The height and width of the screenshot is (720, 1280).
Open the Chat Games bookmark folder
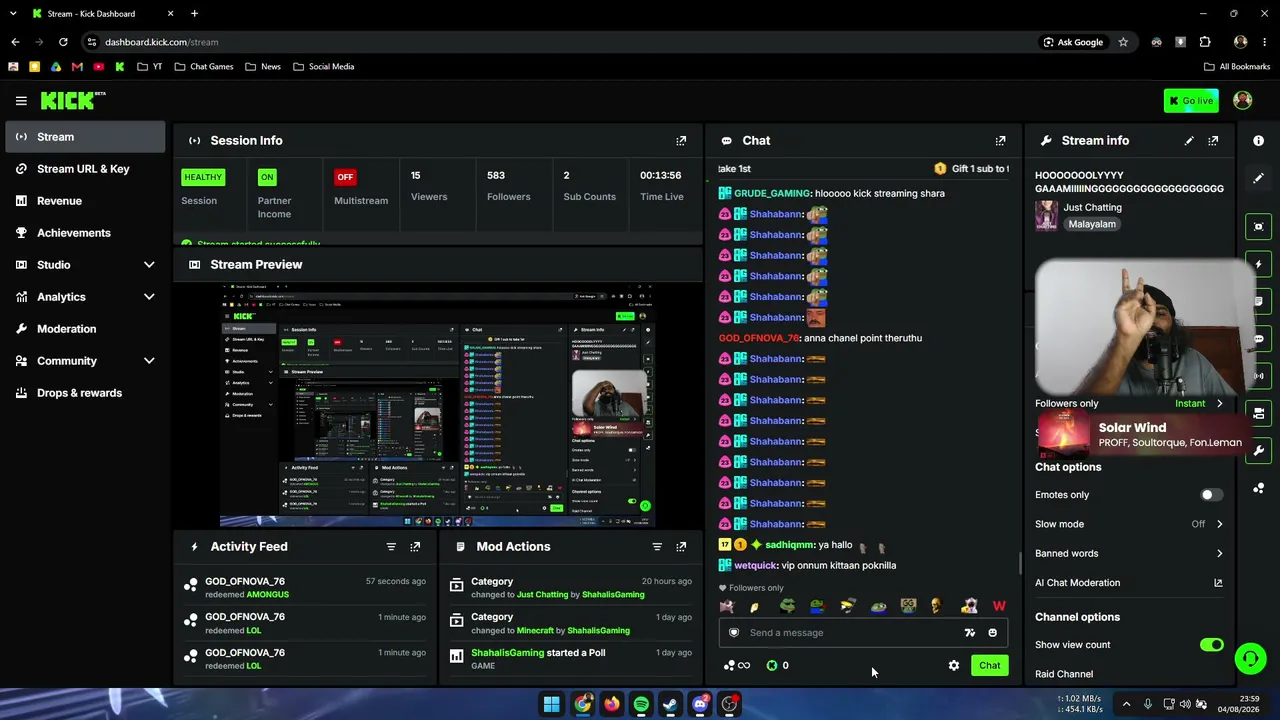tap(203, 67)
